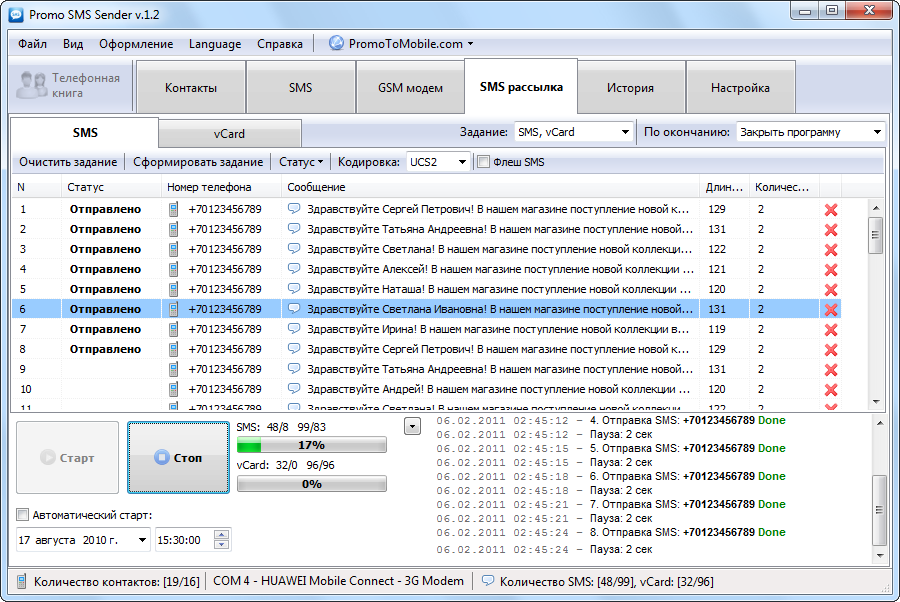Click the Старт button
The height and width of the screenshot is (602, 900).
[67, 457]
